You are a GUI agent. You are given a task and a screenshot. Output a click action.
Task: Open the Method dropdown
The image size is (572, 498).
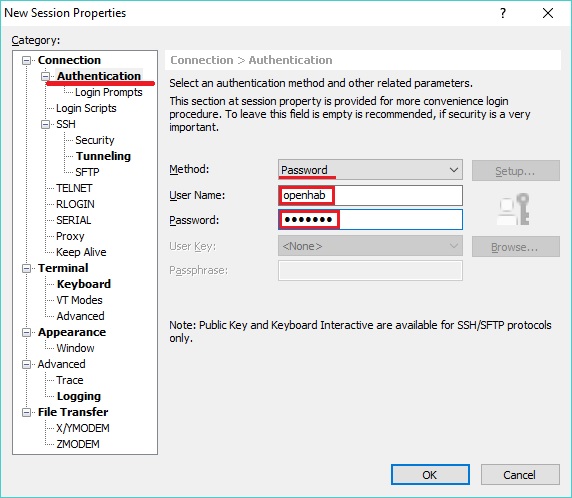[x=370, y=170]
